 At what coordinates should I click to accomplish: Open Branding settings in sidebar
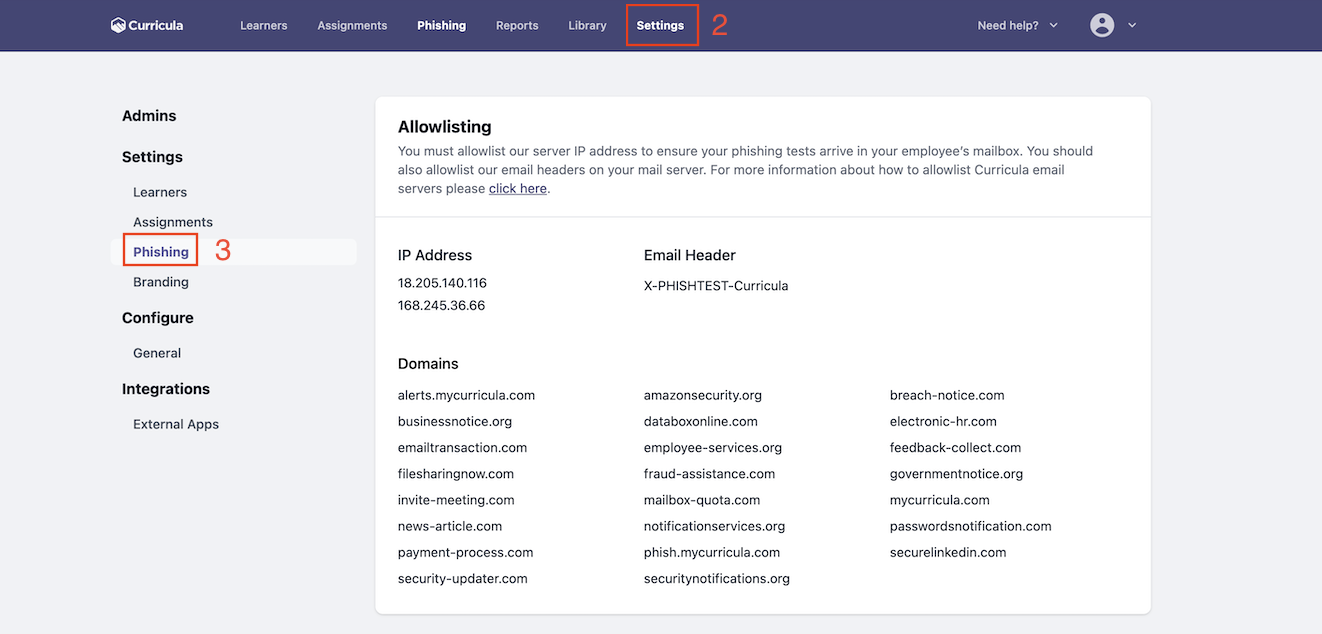click(x=161, y=282)
